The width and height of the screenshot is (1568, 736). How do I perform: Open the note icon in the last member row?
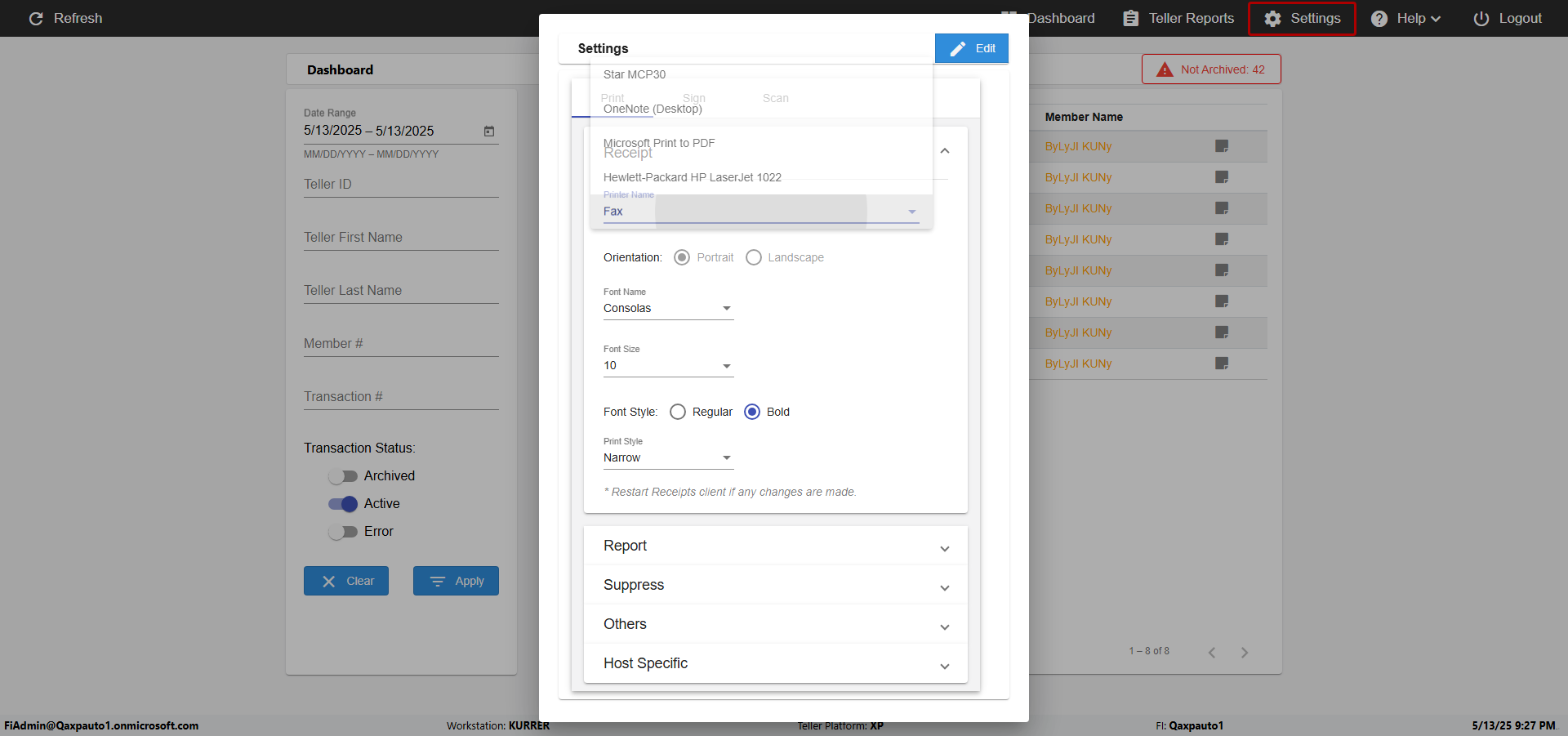click(x=1222, y=364)
